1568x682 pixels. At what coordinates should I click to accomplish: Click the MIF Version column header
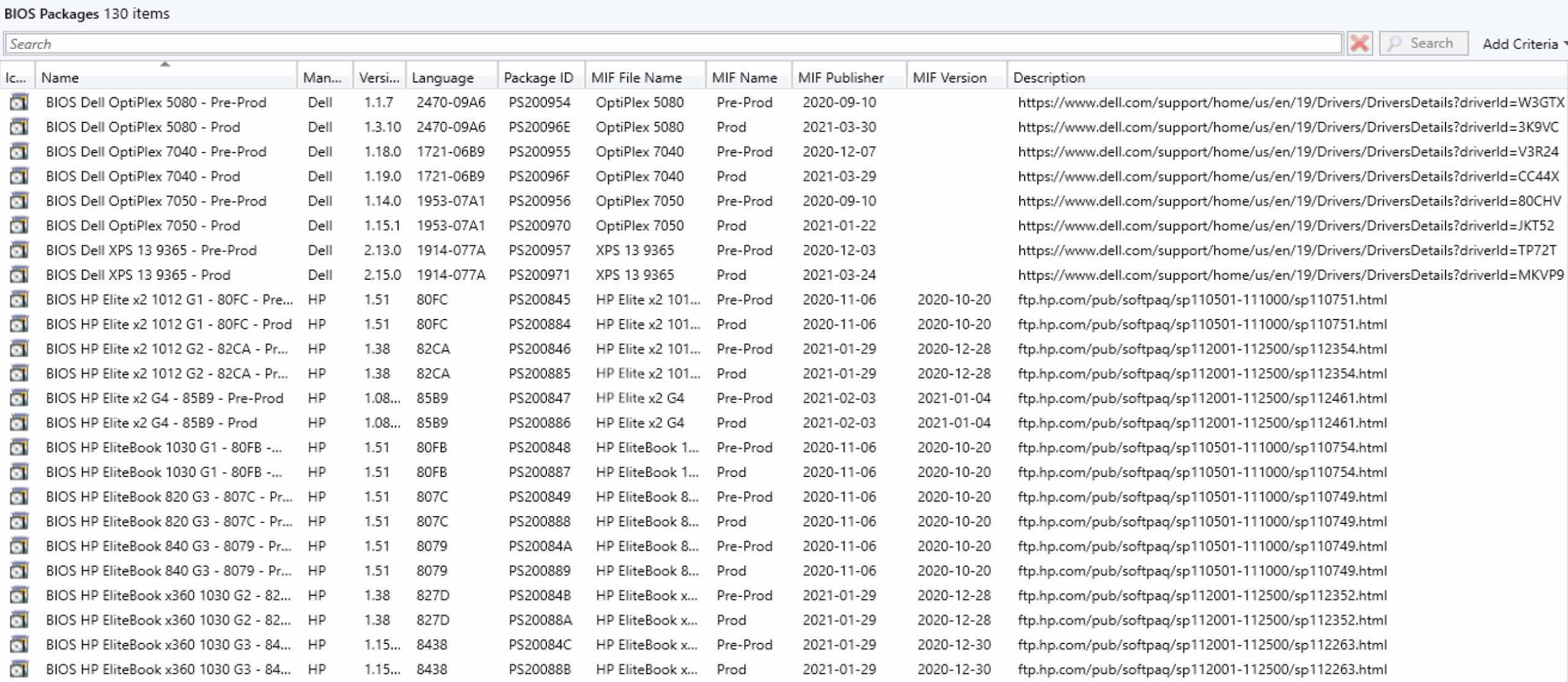click(949, 78)
